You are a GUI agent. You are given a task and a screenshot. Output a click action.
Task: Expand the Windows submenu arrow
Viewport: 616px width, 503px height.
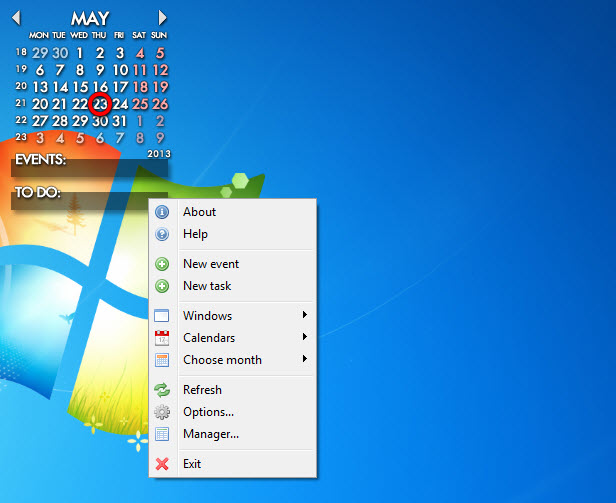[304, 314]
